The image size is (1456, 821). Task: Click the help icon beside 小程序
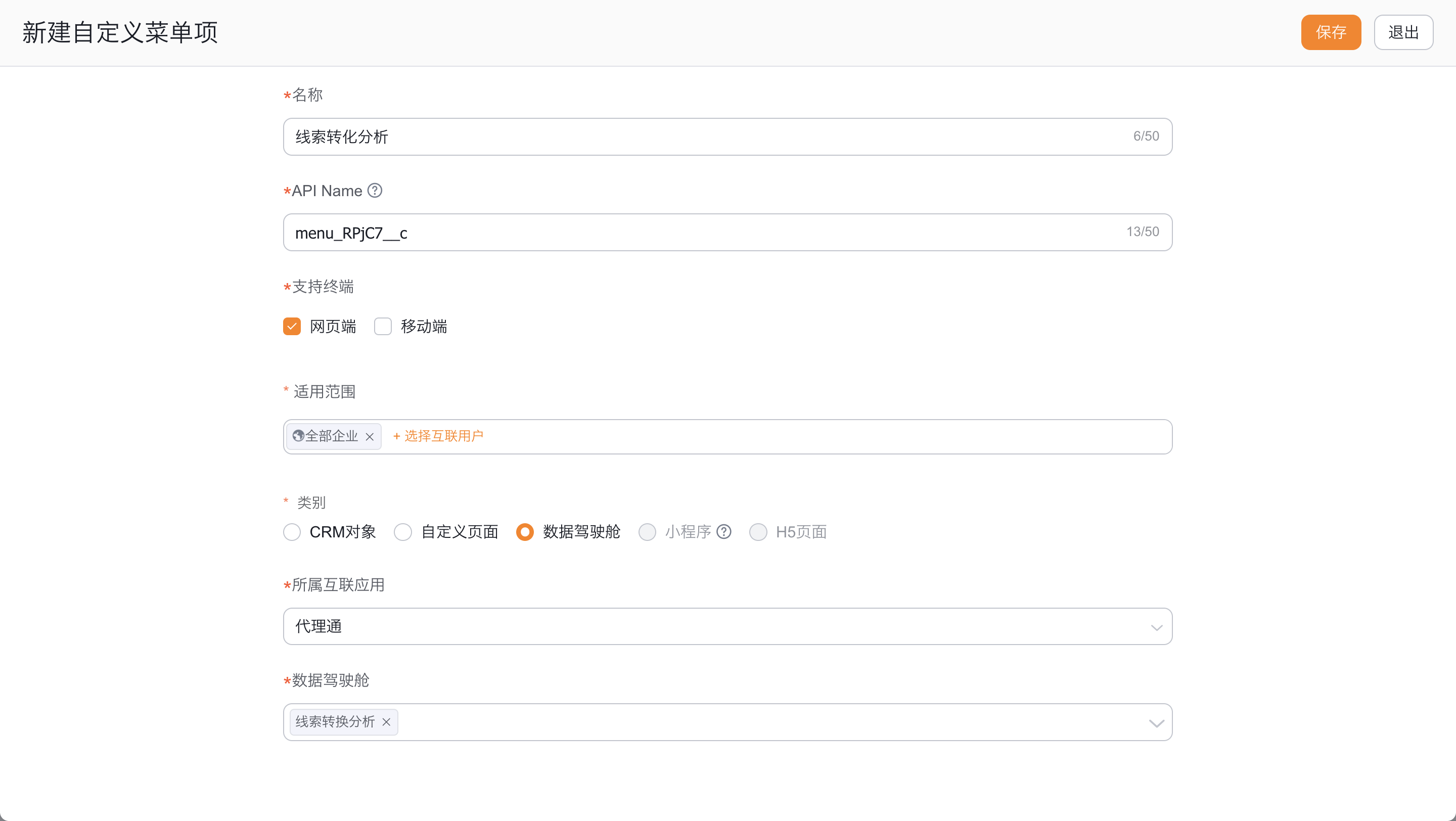(x=724, y=532)
